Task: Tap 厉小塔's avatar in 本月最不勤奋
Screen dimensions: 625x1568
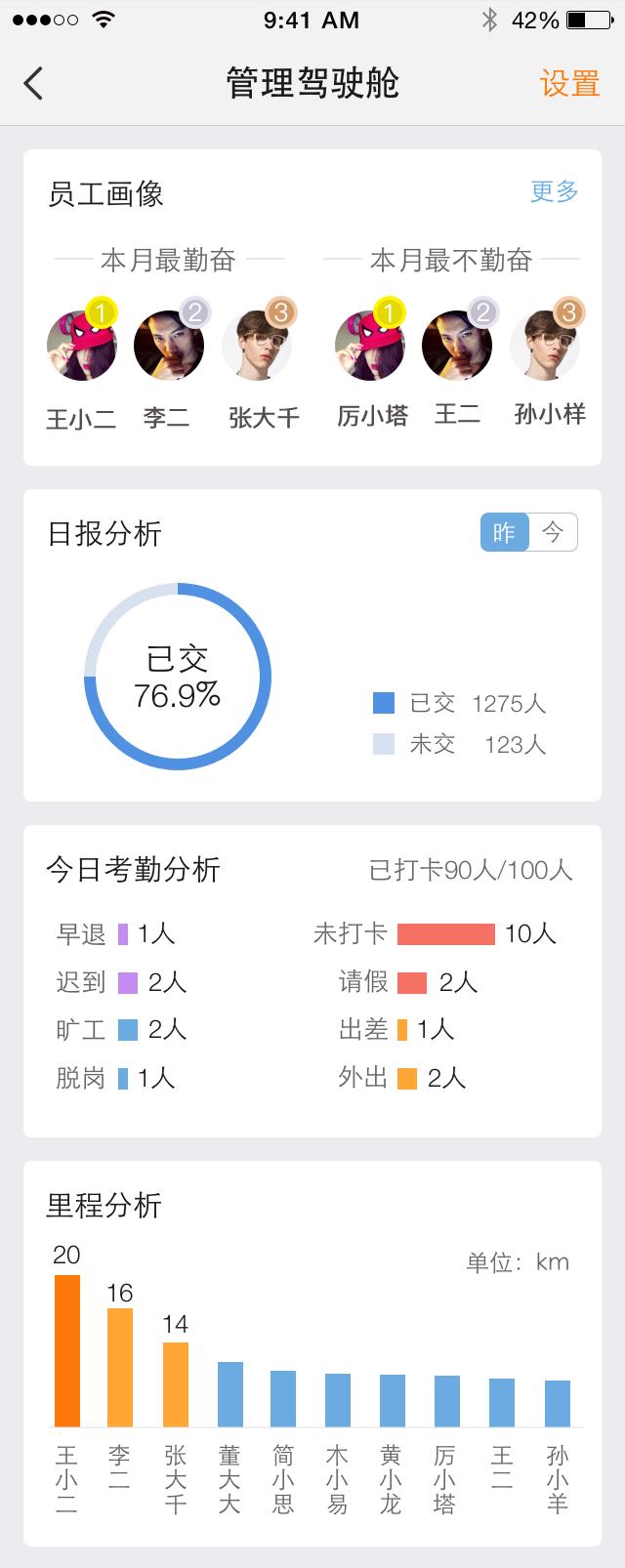Action: click(369, 346)
